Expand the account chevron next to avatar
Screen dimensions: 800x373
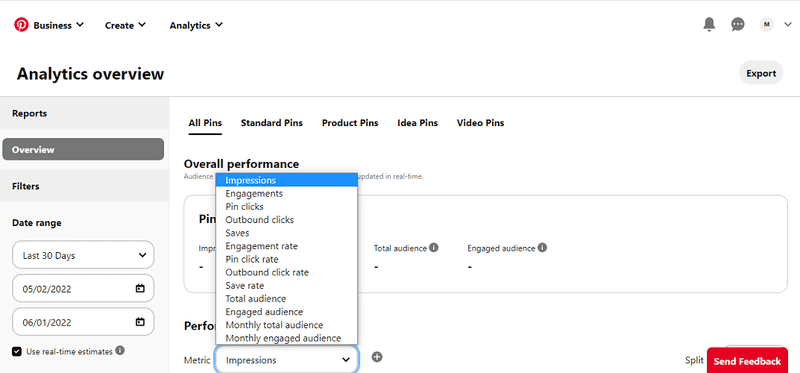pyautogui.click(x=787, y=24)
